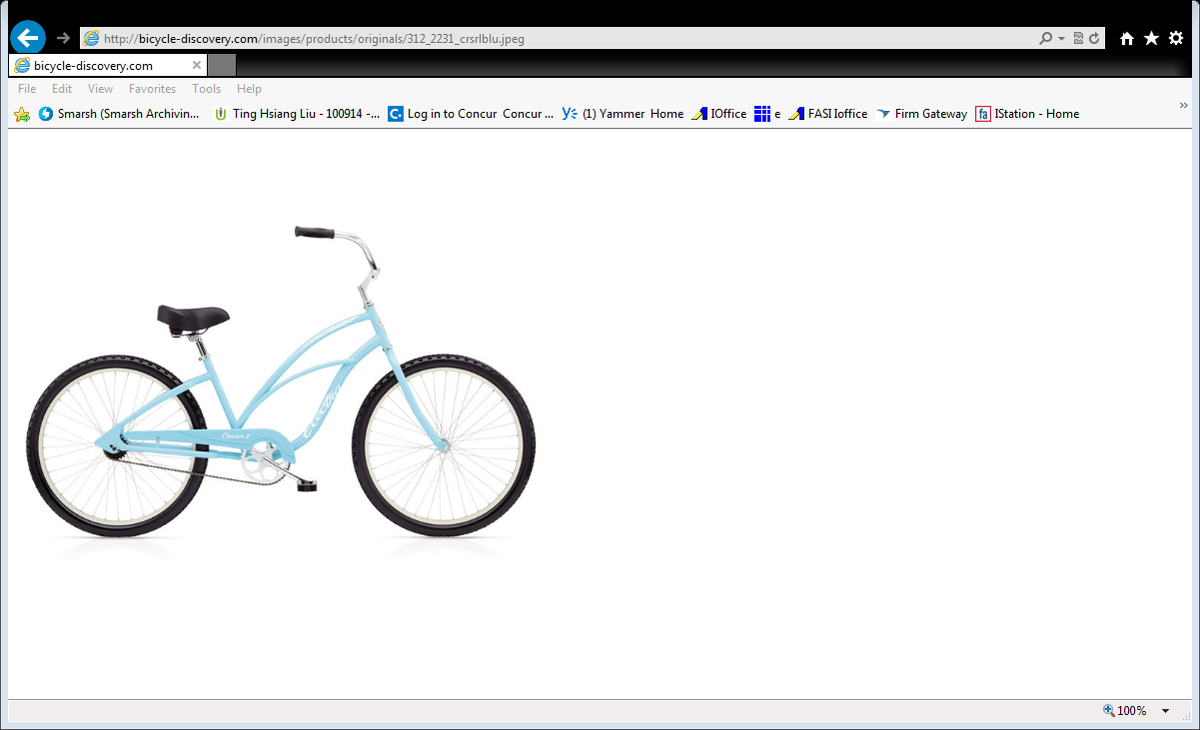
Task: Open Tools via the gear icon
Action: [1176, 37]
